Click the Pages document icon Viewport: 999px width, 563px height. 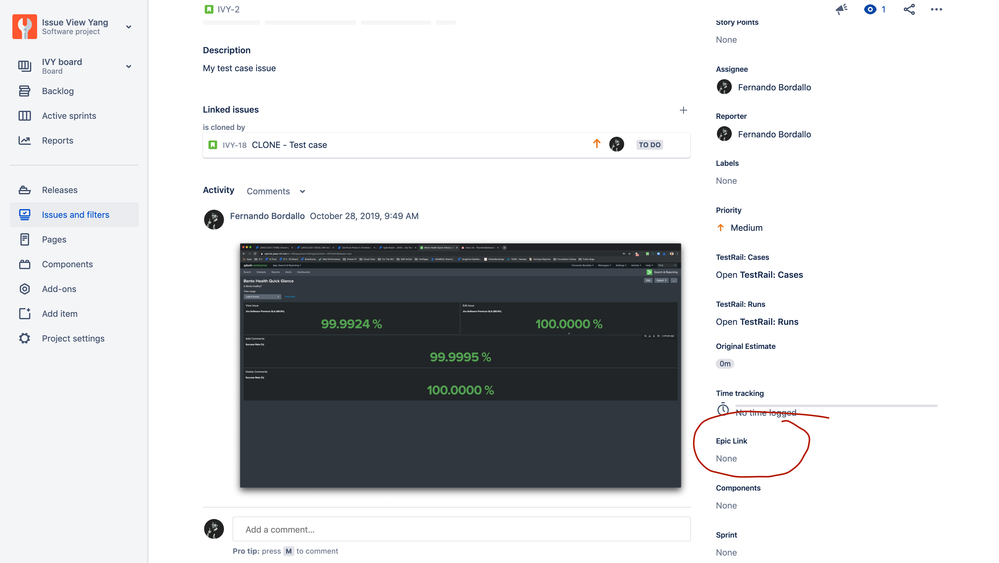pyautogui.click(x=24, y=239)
